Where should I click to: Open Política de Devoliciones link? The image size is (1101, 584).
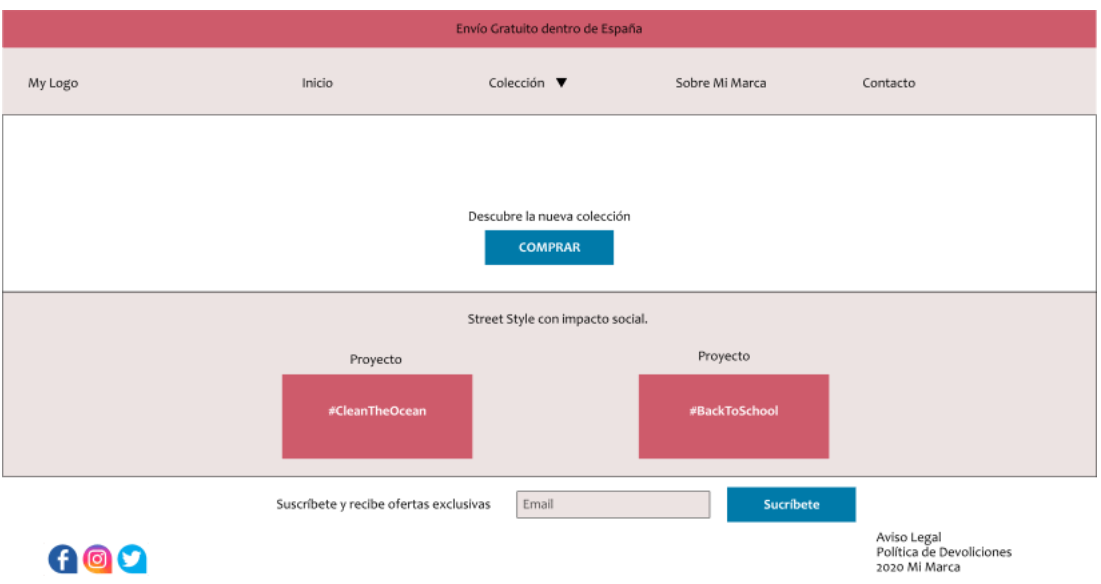click(944, 552)
